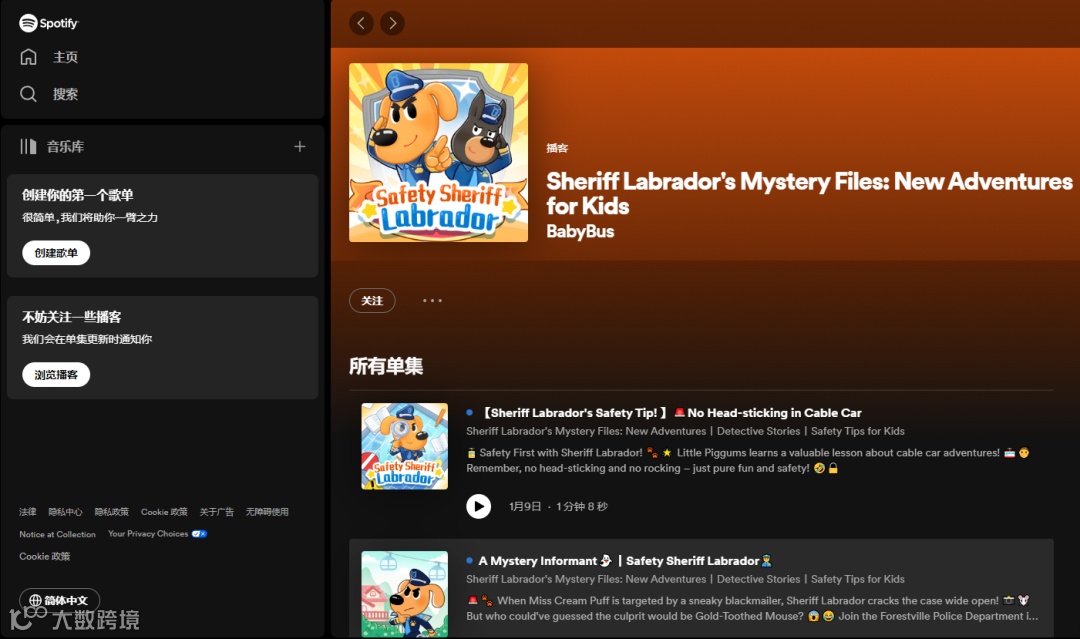The image size is (1080, 639).
Task: Open the 法律 link
Action: (x=28, y=512)
